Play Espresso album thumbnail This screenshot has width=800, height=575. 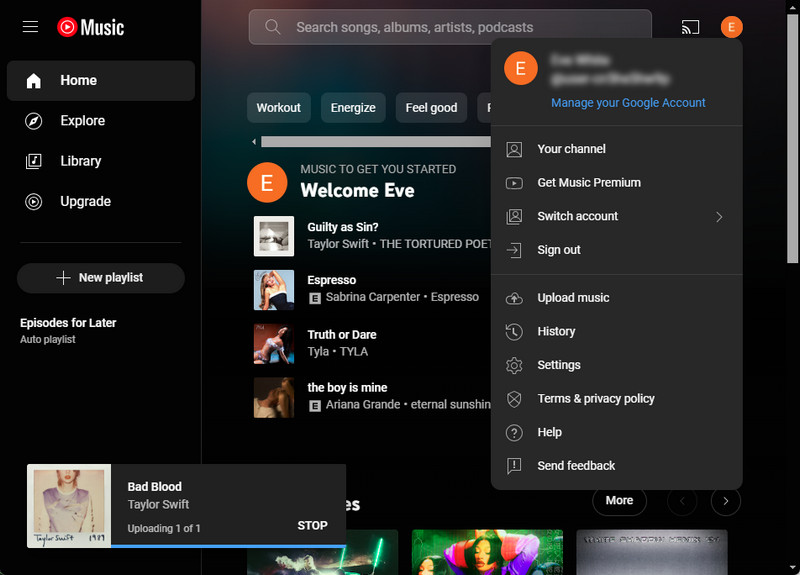pyautogui.click(x=274, y=290)
